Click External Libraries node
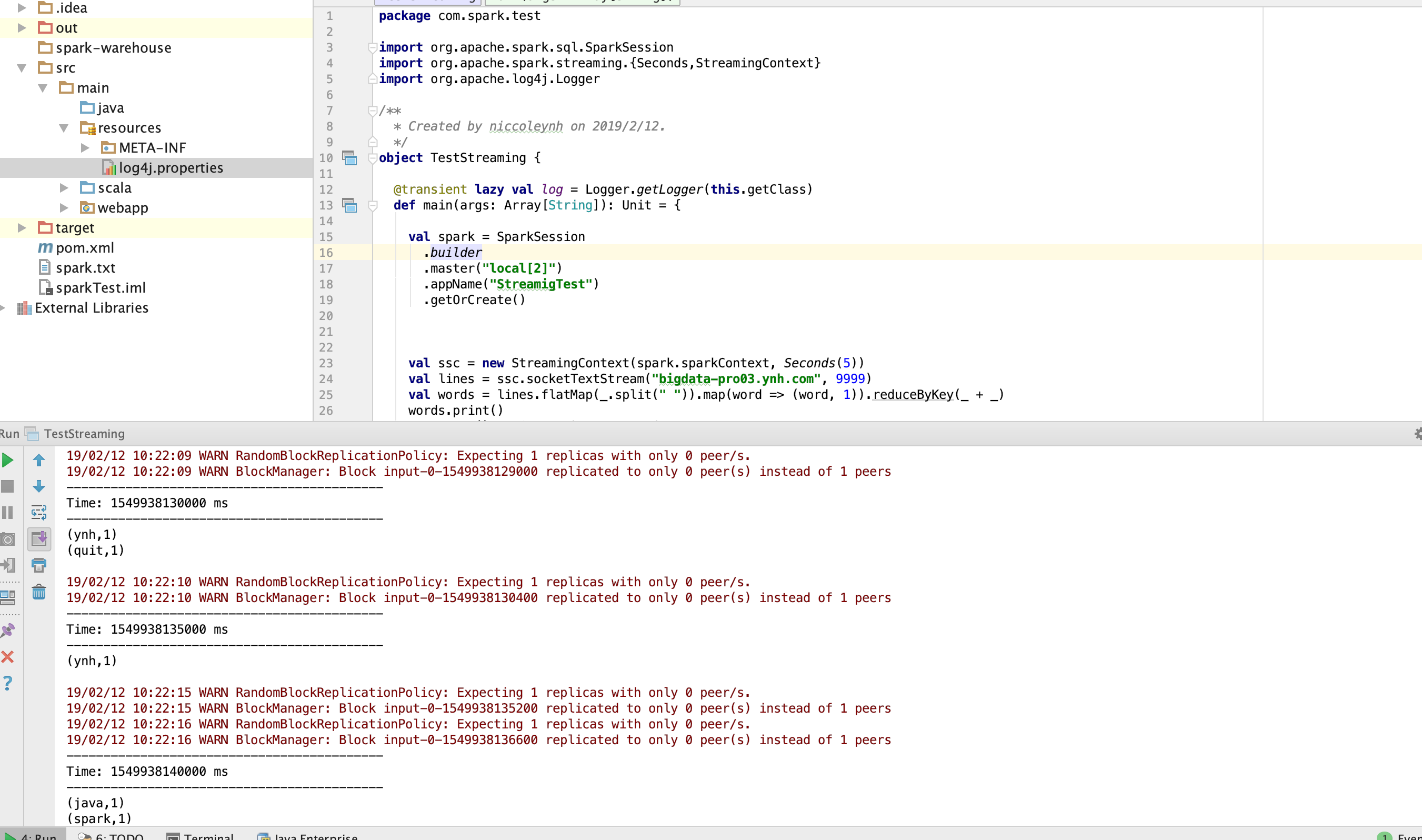This screenshot has width=1422, height=840. coord(83,308)
